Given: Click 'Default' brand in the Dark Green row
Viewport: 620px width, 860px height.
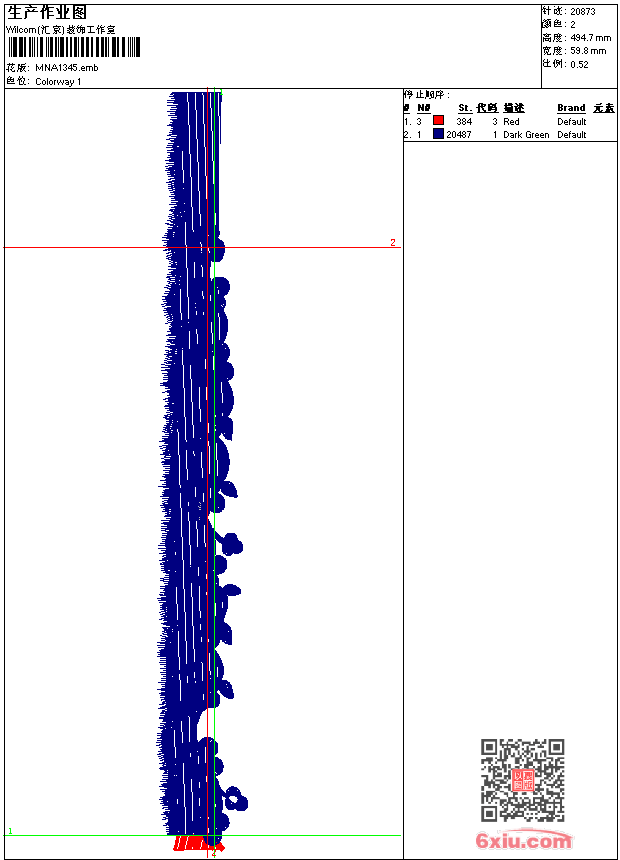Looking at the screenshot, I should 572,134.
